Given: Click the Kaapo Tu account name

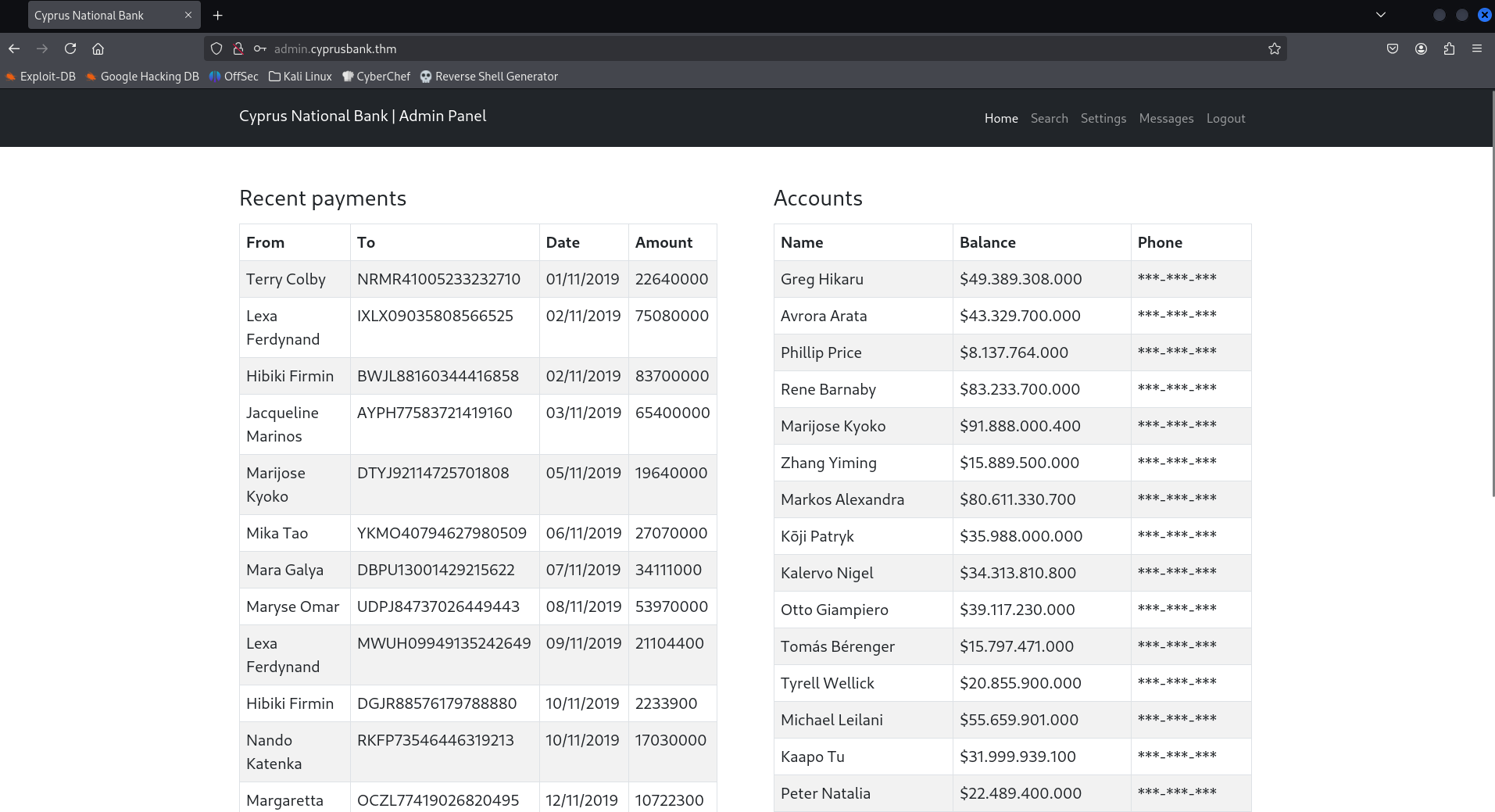Looking at the screenshot, I should pyautogui.click(x=813, y=757).
